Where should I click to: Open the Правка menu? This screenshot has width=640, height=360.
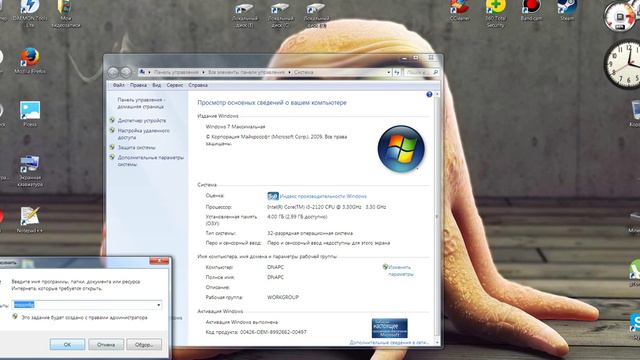tap(138, 85)
